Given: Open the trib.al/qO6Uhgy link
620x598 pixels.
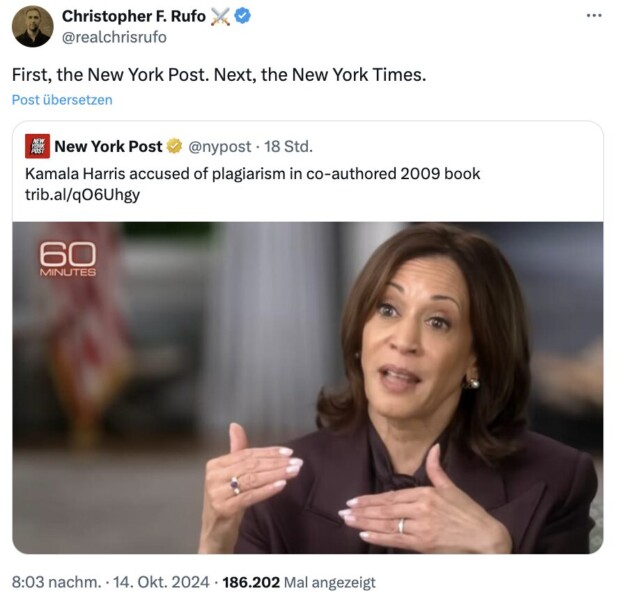Looking at the screenshot, I should tap(82, 195).
